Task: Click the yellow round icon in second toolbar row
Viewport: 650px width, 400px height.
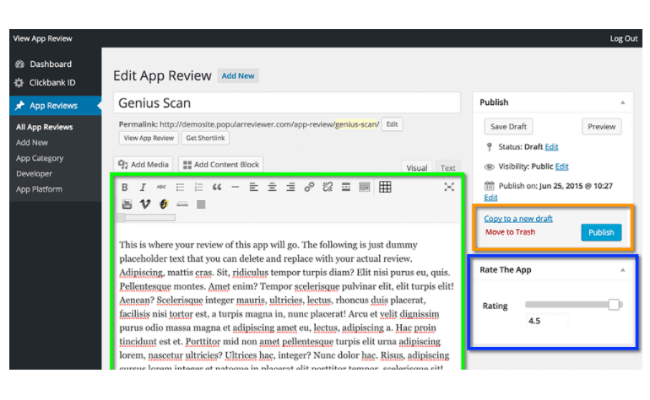Action: coord(164,204)
